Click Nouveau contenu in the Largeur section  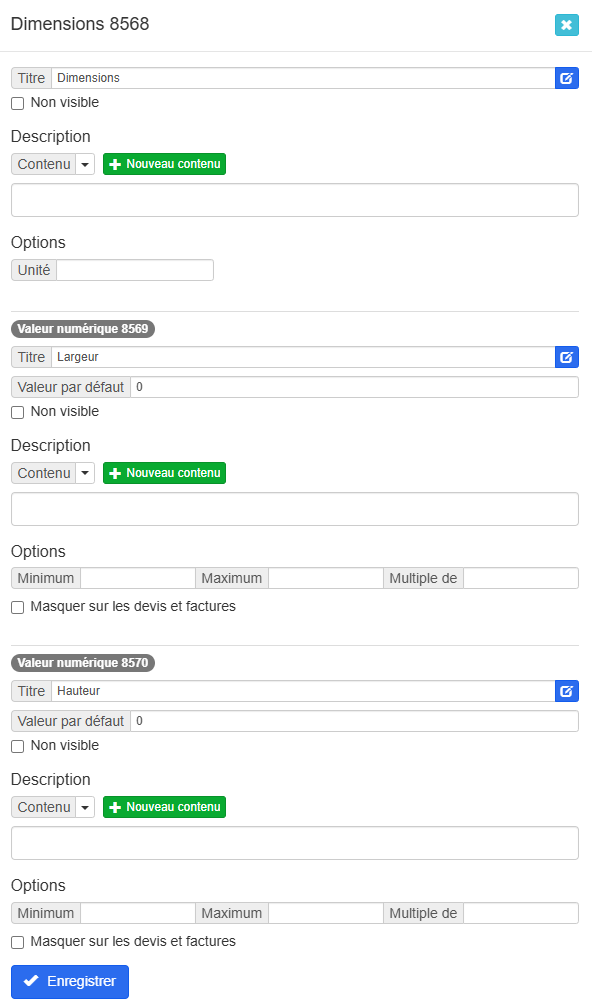[x=164, y=473]
